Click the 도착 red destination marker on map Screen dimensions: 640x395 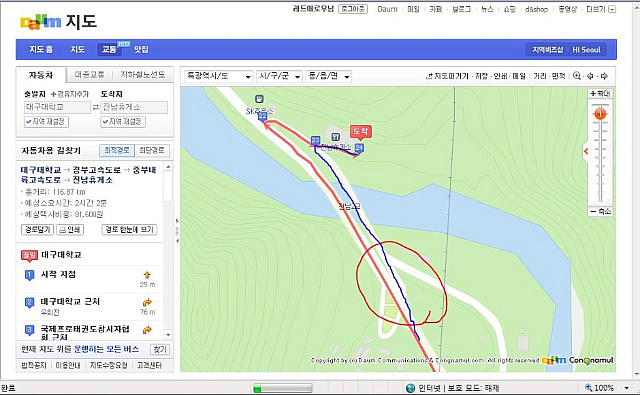point(360,132)
